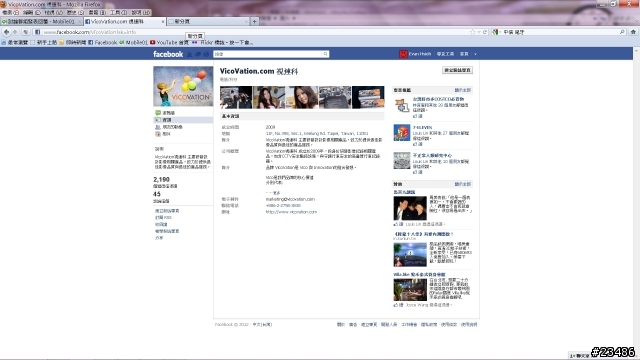Open the Mobile01 bookmark in bookmarks toolbar

[x=133, y=42]
